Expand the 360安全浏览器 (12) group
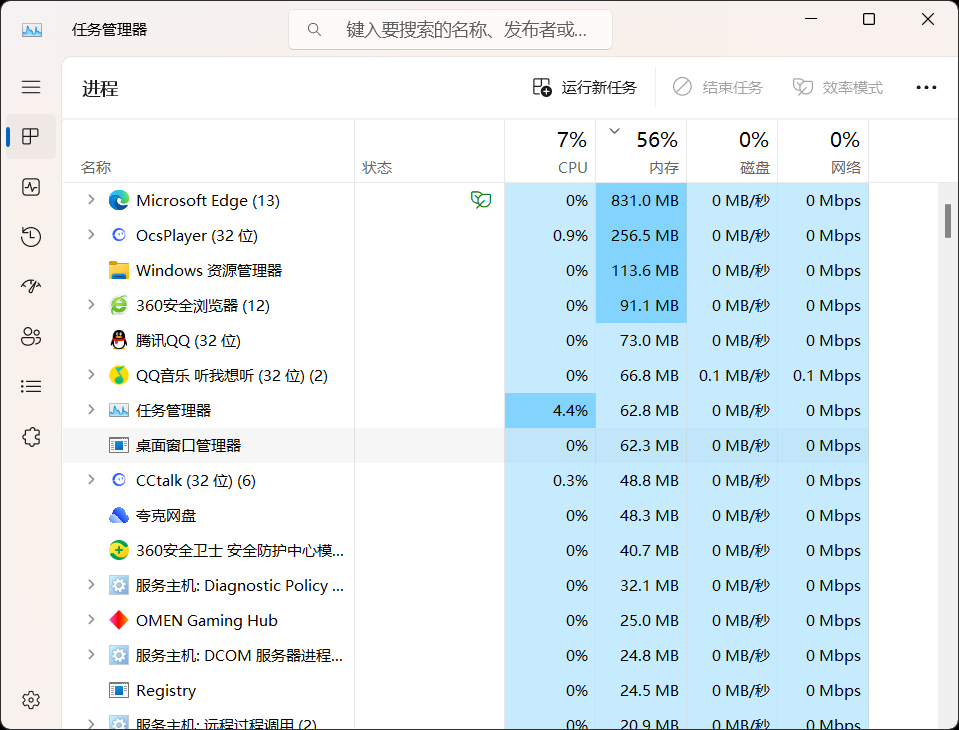959x730 pixels. click(x=91, y=304)
